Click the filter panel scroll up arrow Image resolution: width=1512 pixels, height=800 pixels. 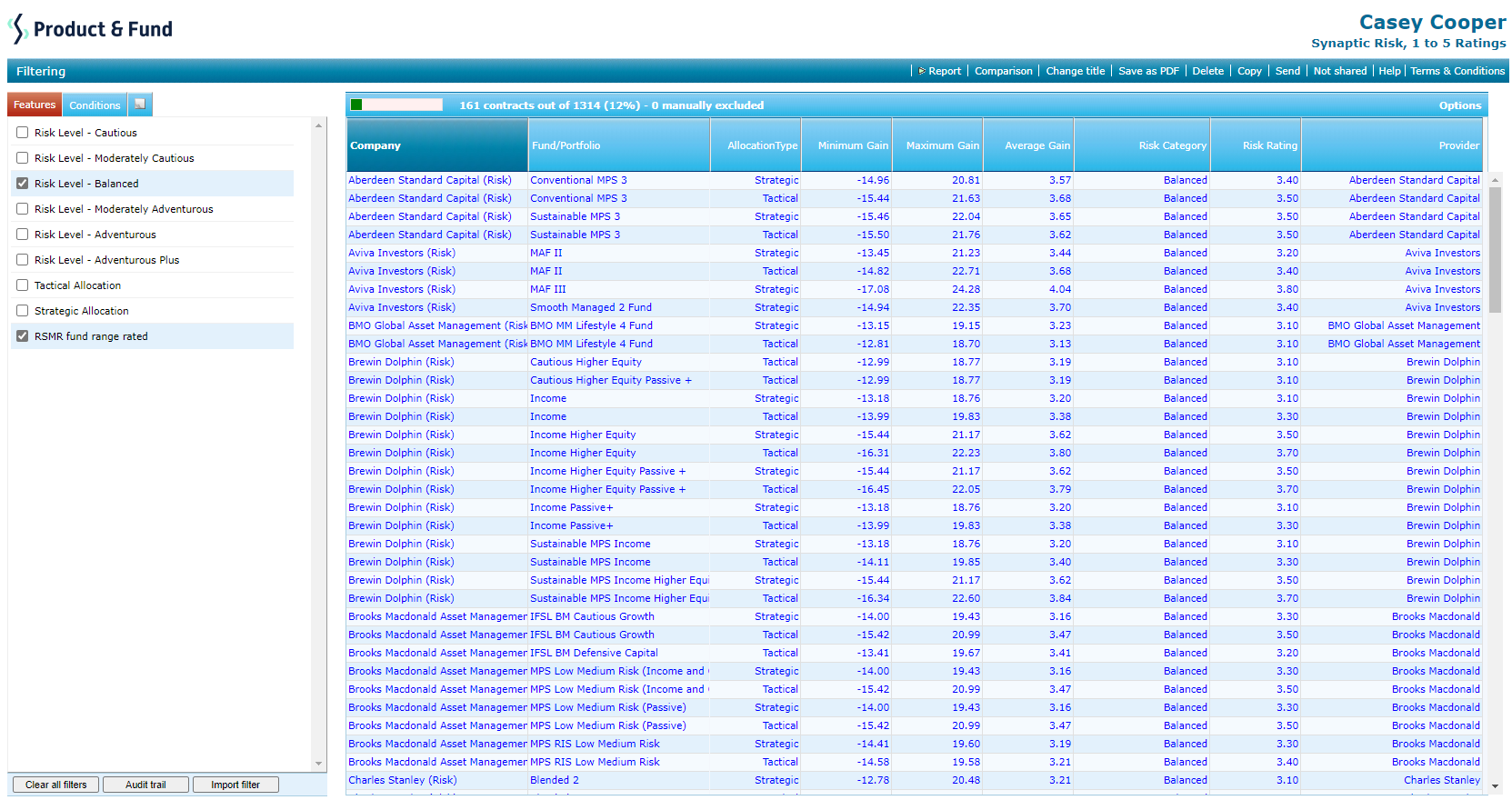pos(318,125)
